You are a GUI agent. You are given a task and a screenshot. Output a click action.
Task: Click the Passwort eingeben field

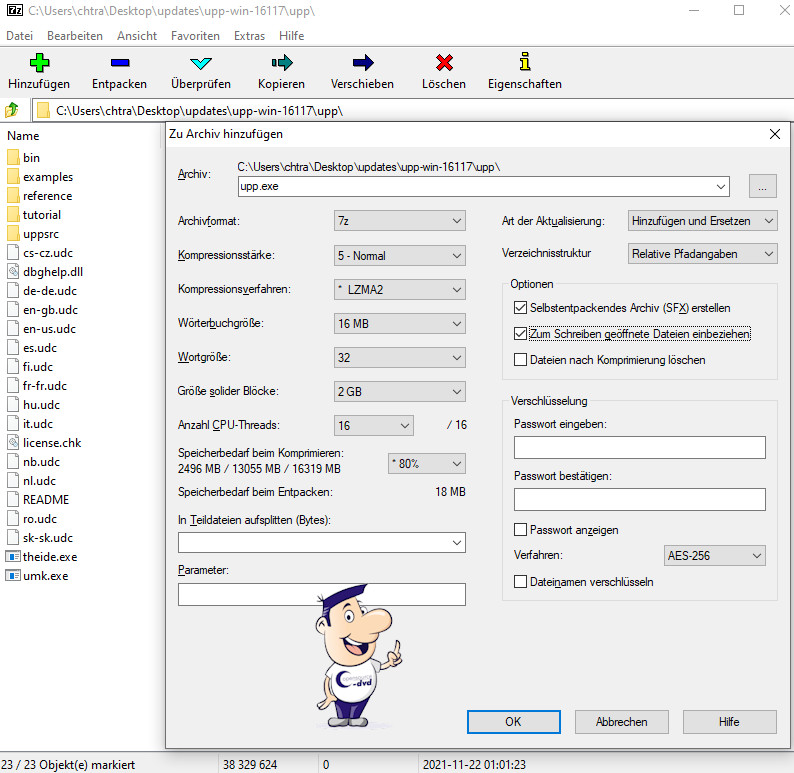pos(639,447)
